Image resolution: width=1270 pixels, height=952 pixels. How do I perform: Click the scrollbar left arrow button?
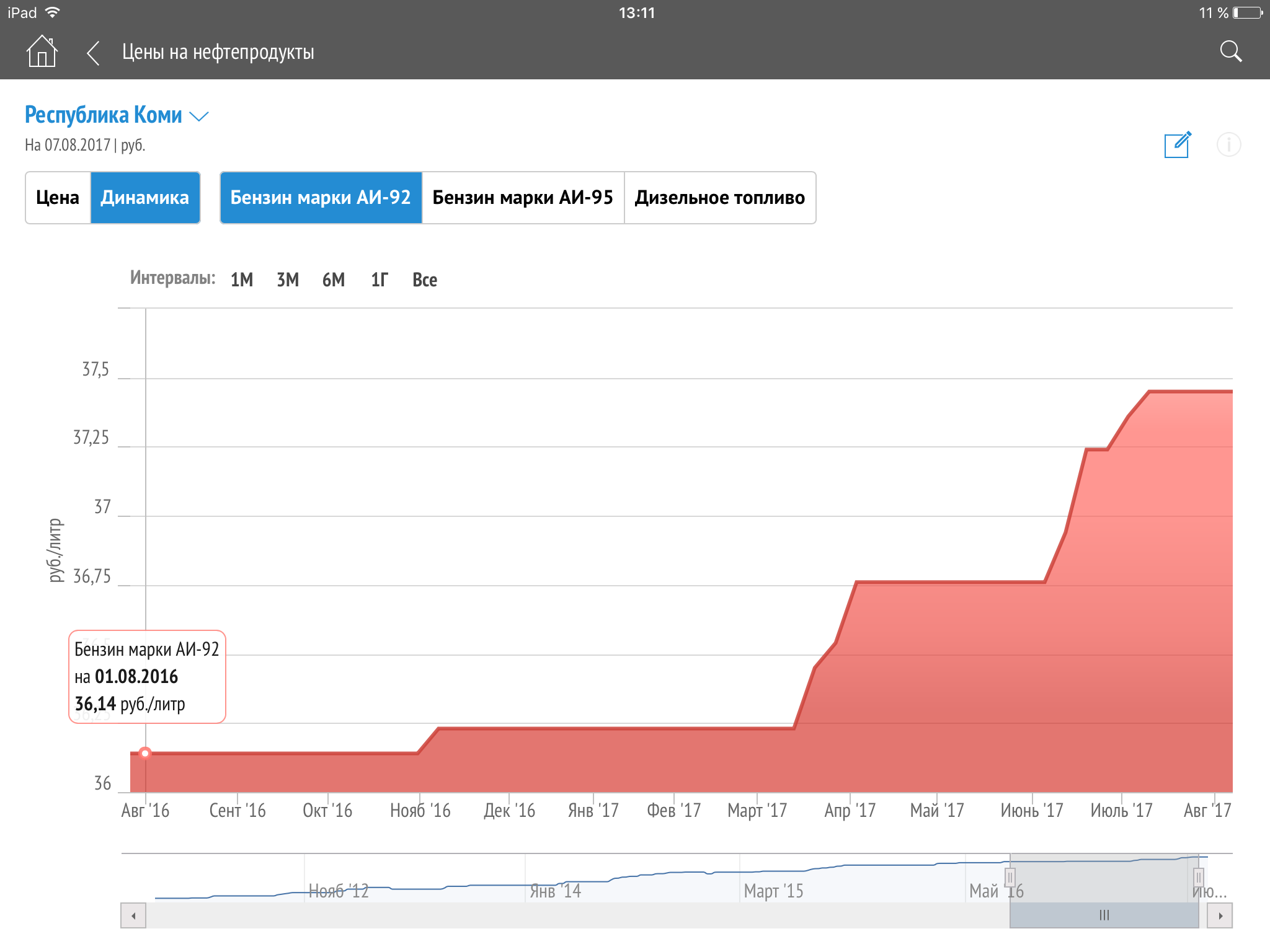[x=133, y=915]
